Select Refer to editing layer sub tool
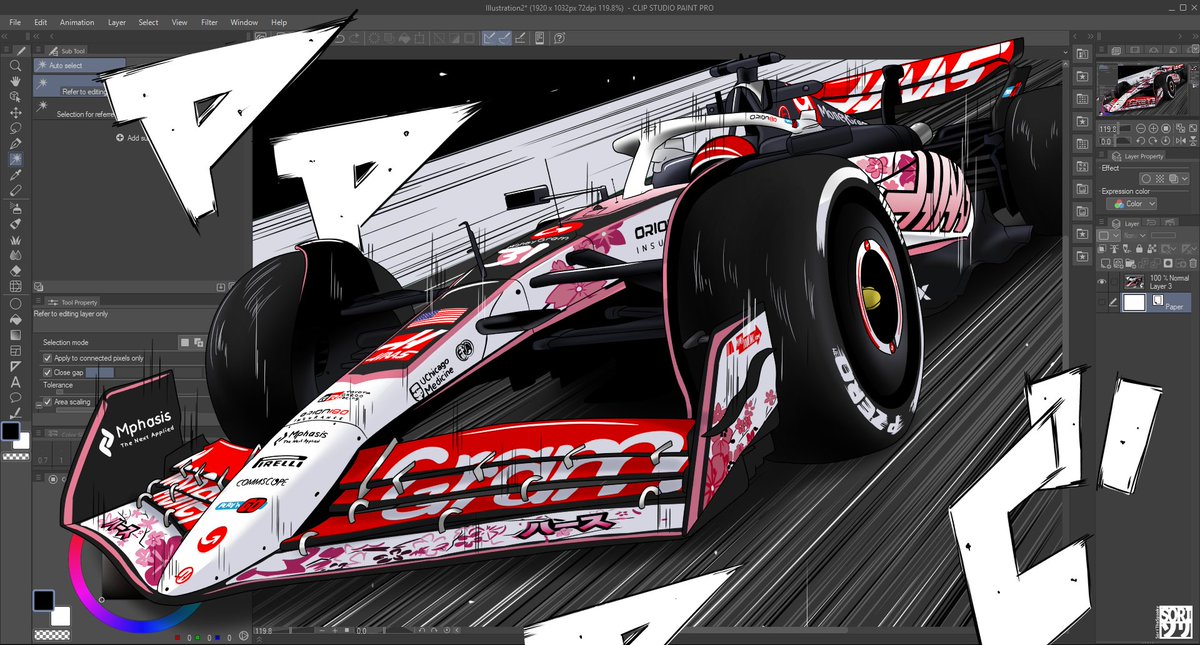Image resolution: width=1200 pixels, height=645 pixels. tap(79, 86)
